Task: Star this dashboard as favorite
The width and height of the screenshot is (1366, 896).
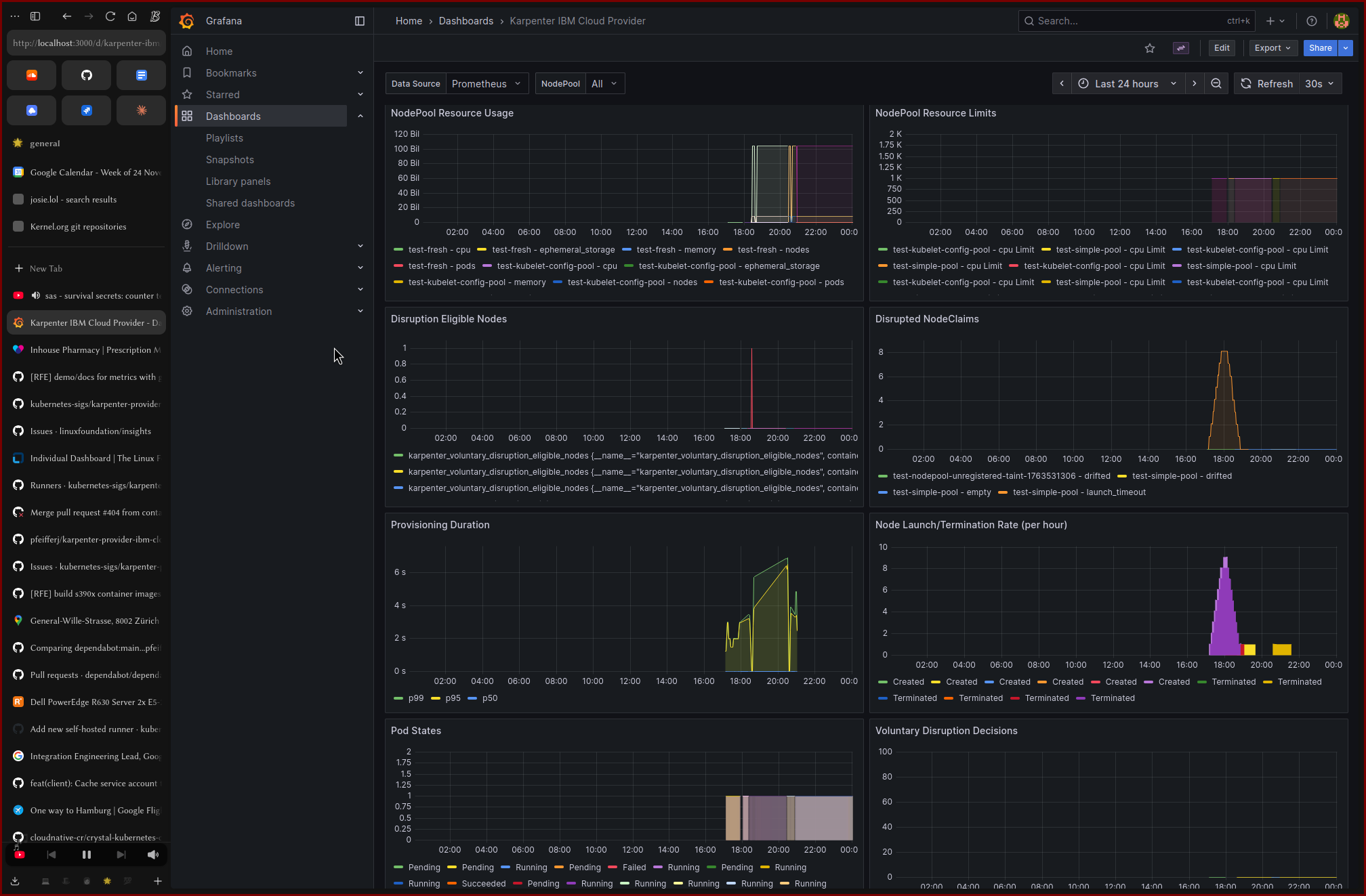Action: (1150, 48)
